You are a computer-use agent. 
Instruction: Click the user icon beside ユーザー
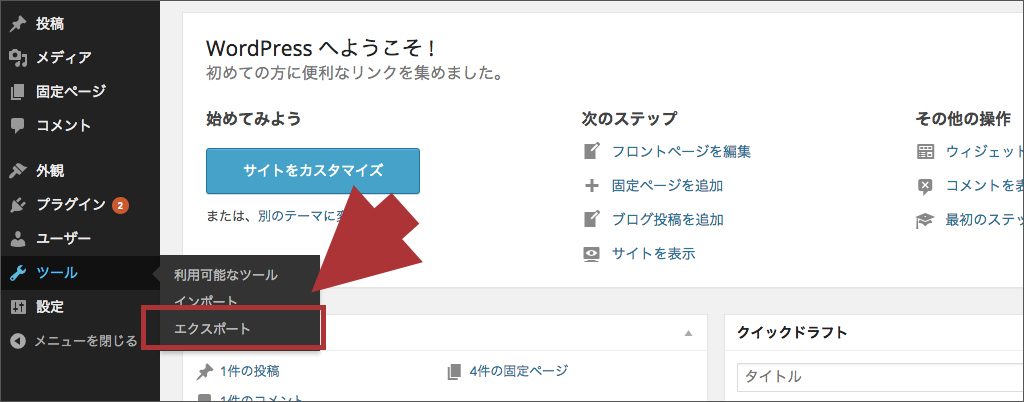(18, 239)
